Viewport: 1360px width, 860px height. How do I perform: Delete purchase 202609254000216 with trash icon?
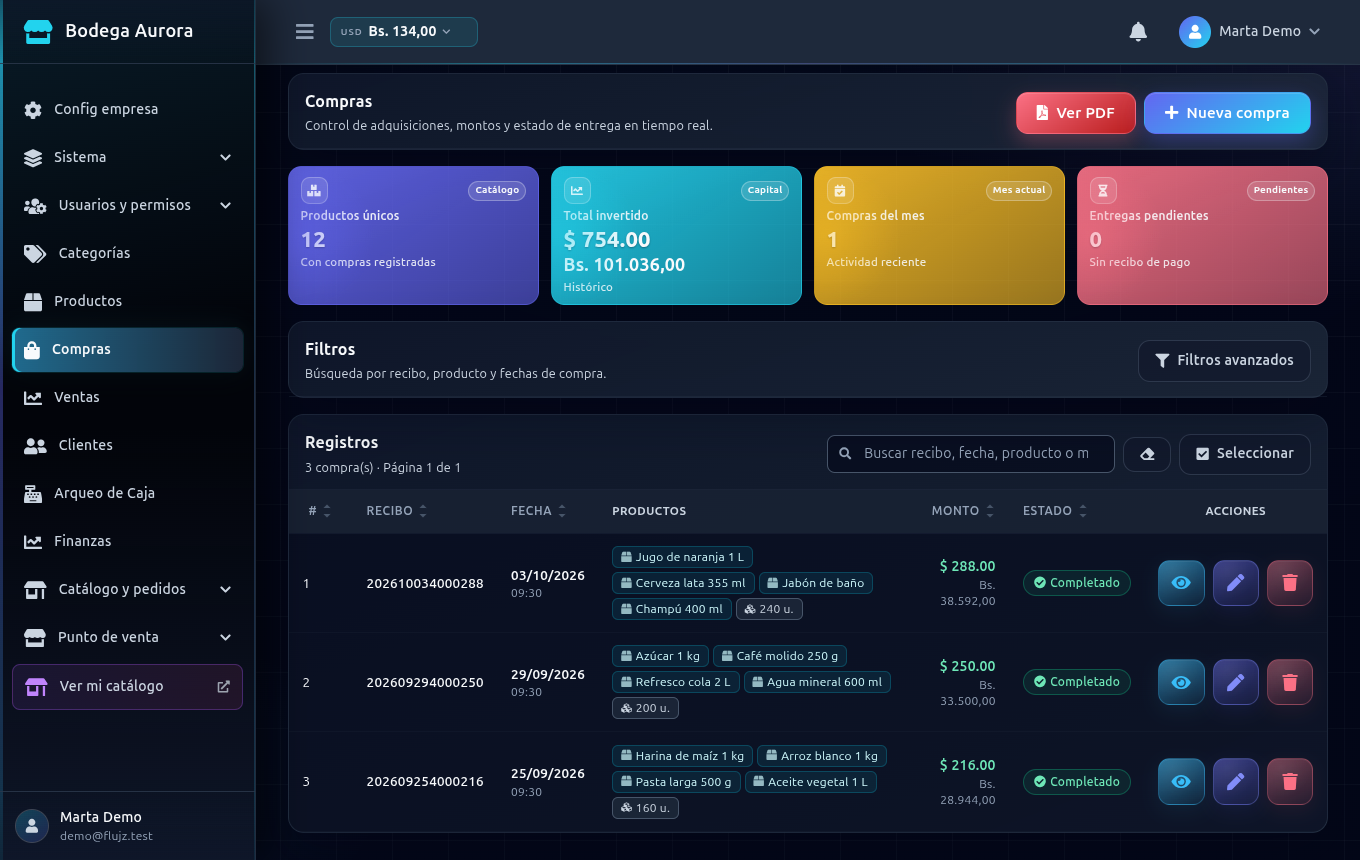pyautogui.click(x=1290, y=782)
